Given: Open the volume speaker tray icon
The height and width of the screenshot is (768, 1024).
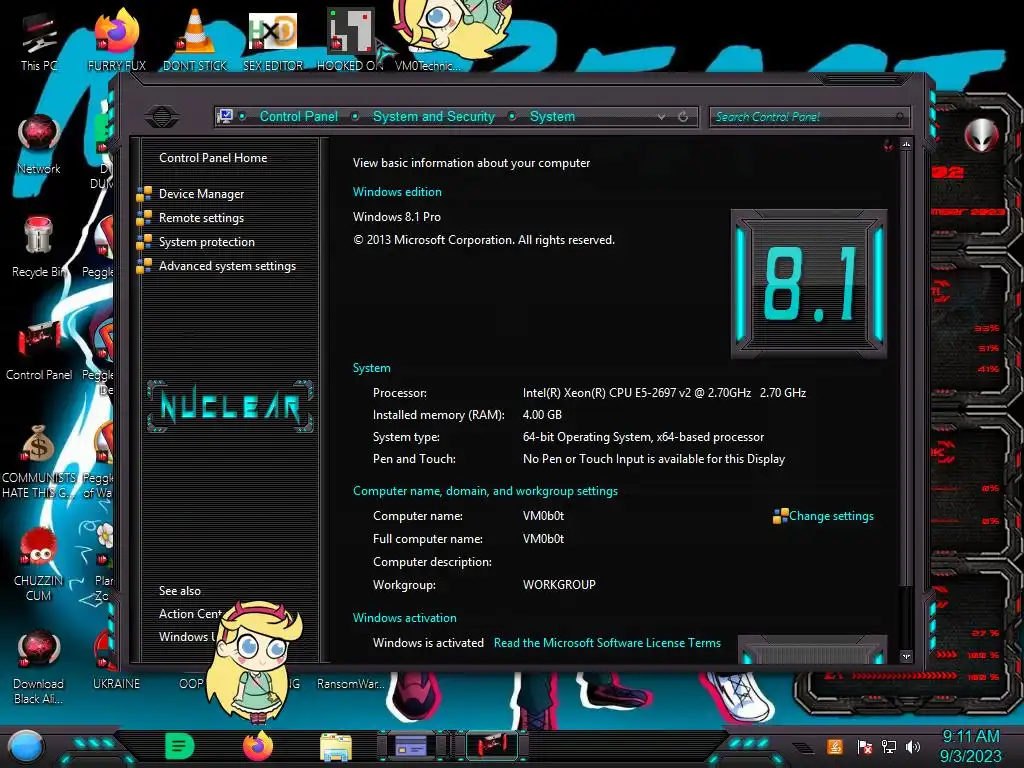Looking at the screenshot, I should tap(913, 746).
